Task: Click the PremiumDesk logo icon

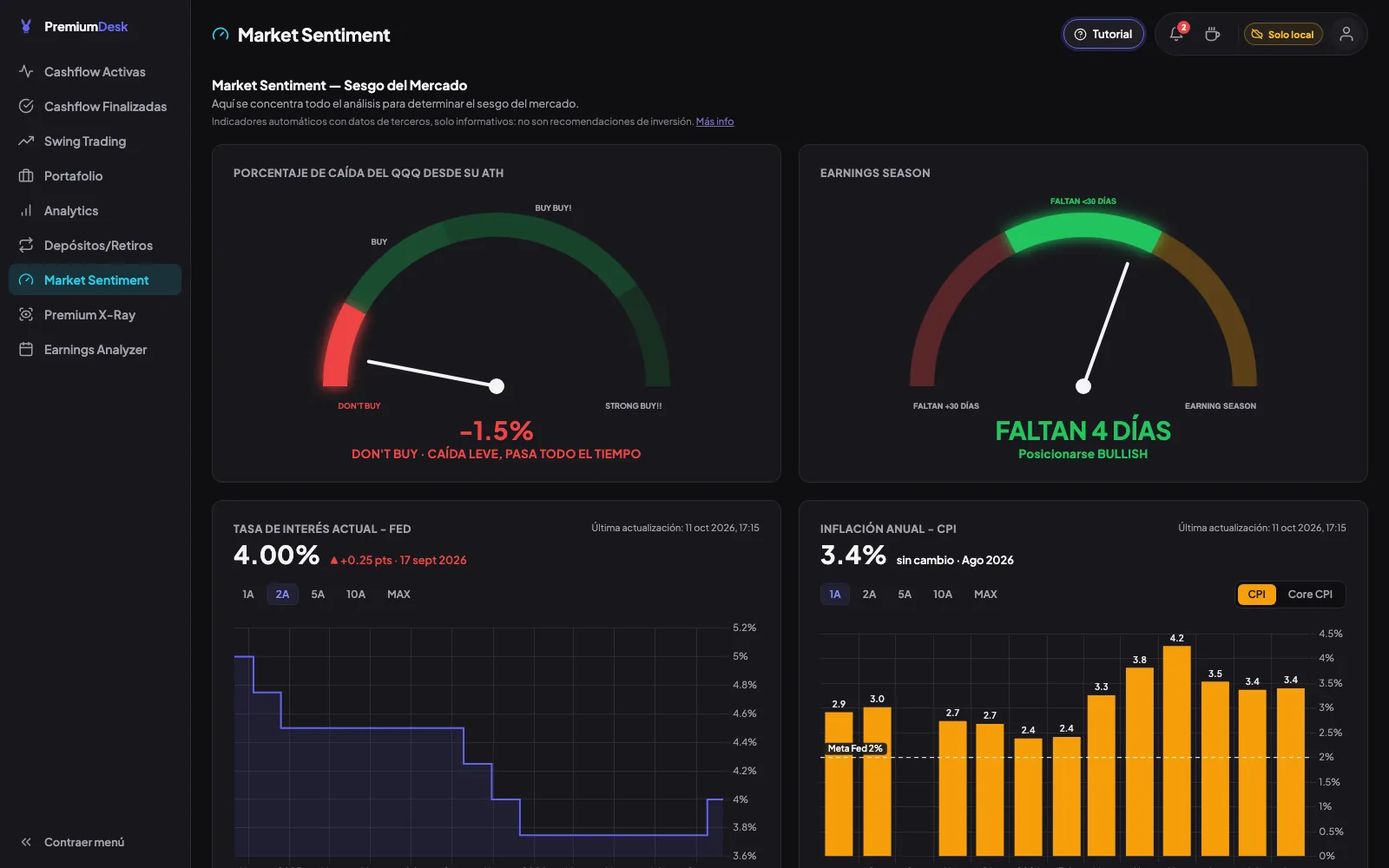Action: coord(26,26)
